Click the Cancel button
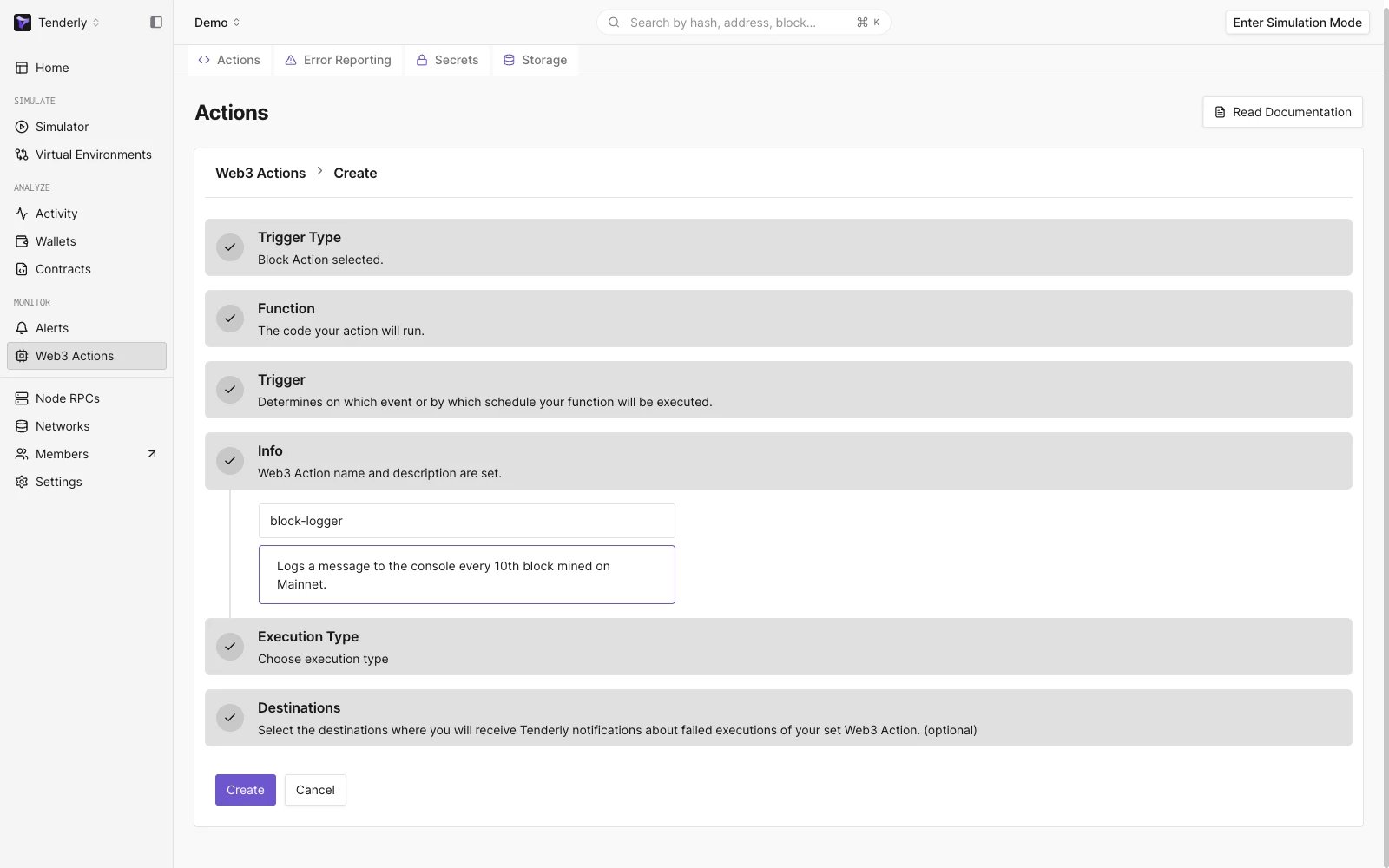The image size is (1389, 868). click(315, 790)
